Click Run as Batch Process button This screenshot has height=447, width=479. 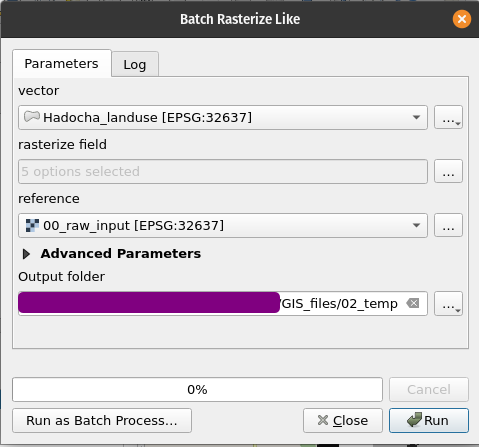coord(102,420)
